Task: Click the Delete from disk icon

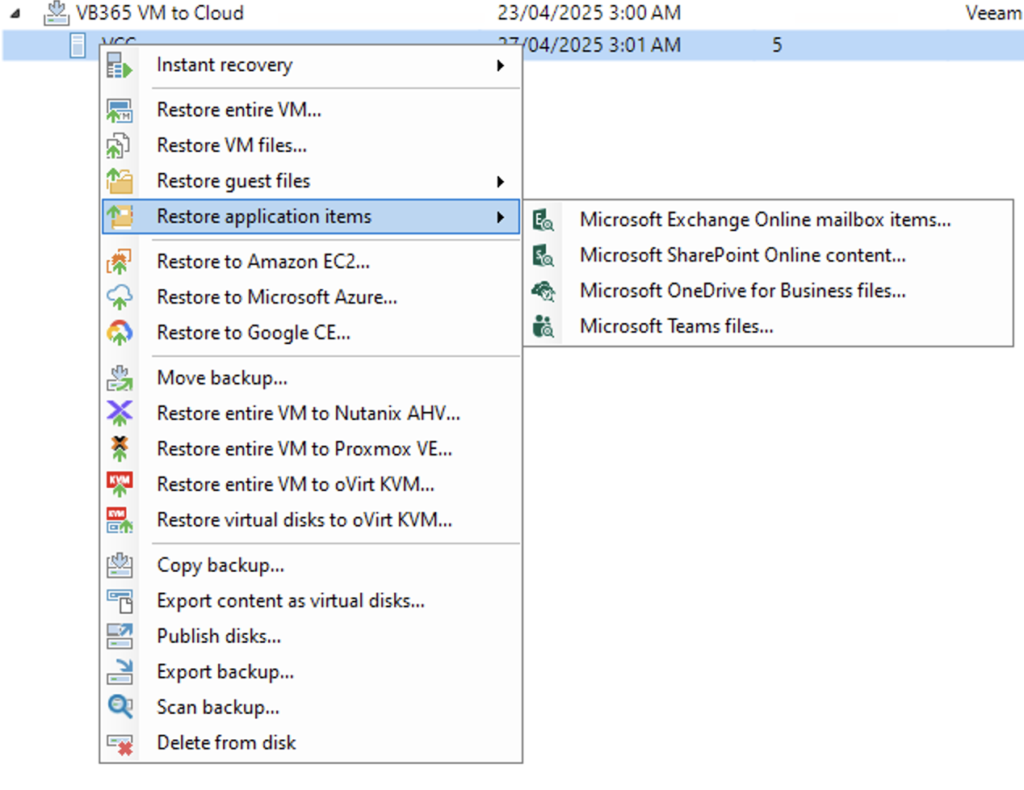Action: (120, 743)
